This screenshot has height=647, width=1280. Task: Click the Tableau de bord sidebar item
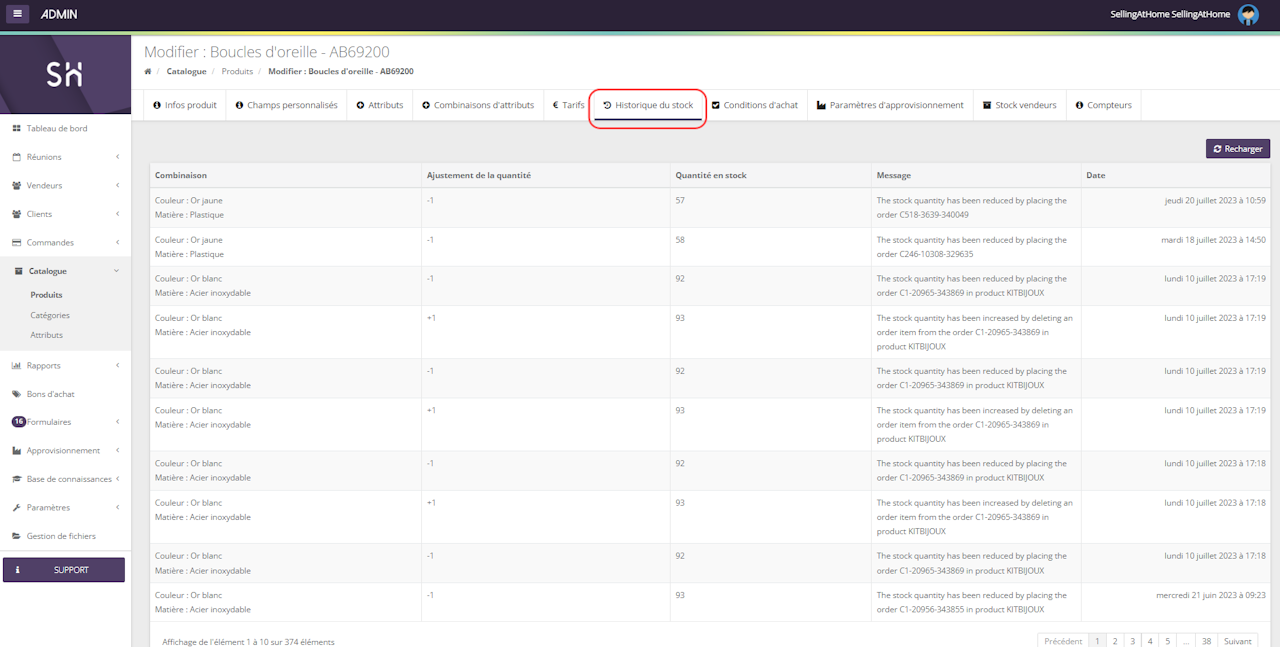click(56, 129)
